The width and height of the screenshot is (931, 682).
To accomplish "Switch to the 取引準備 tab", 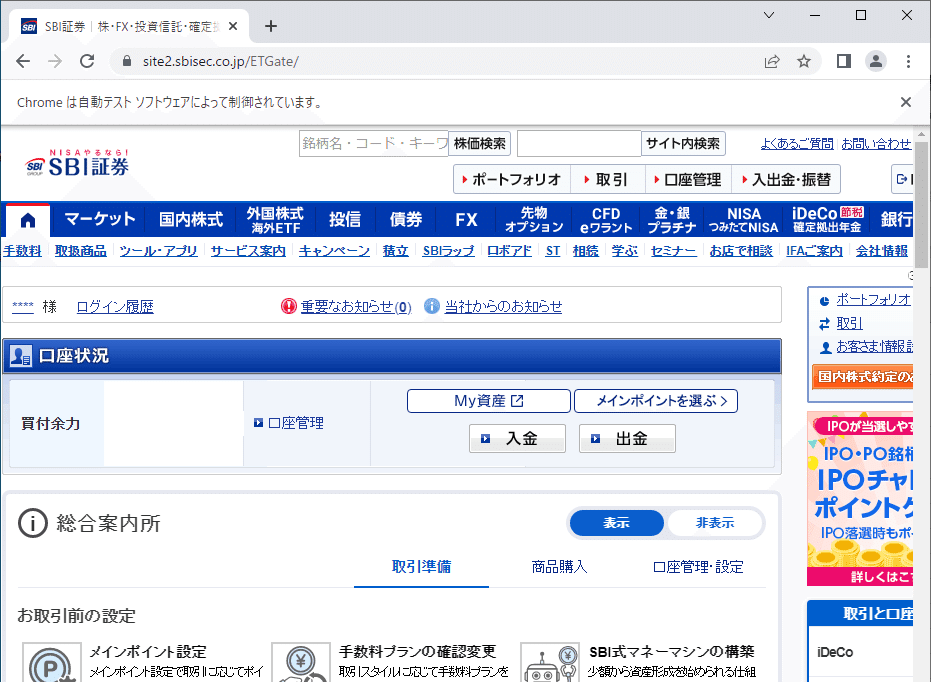I will coord(421,567).
